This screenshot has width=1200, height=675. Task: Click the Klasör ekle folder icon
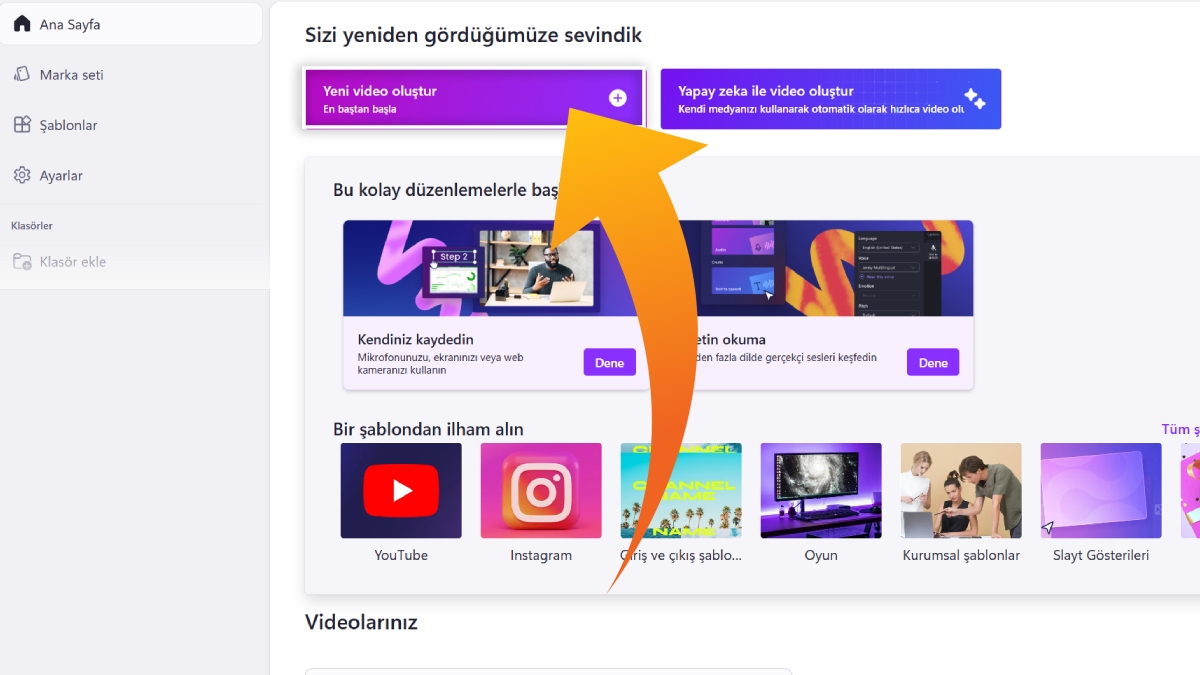[x=22, y=262]
